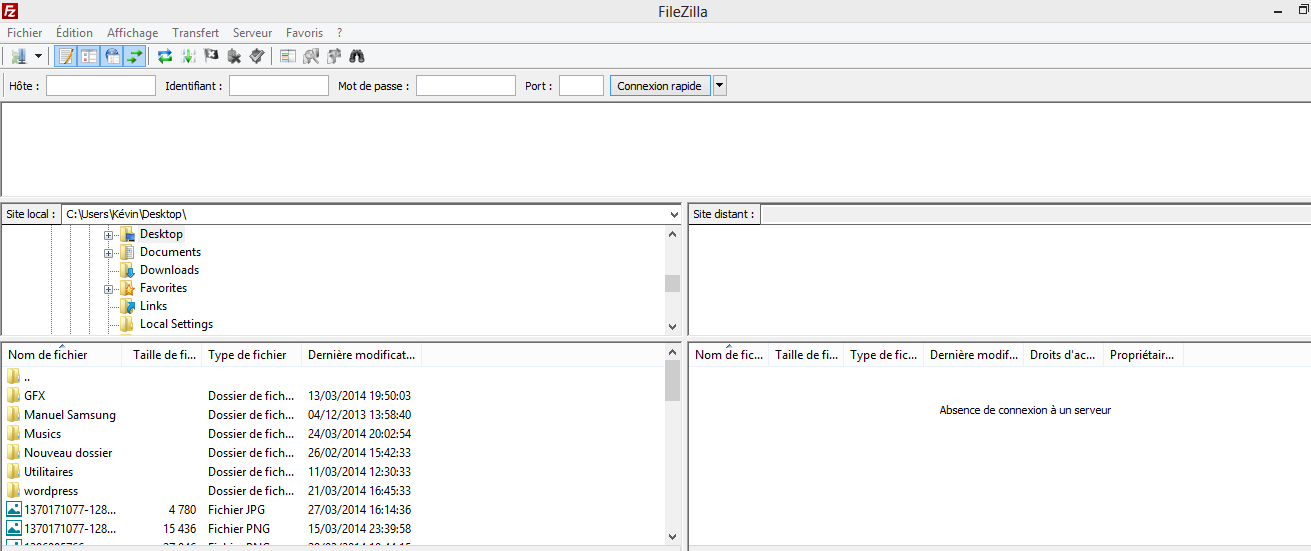1311x551 pixels.
Task: Sort local files by Type de fichier
Action: coord(252,355)
